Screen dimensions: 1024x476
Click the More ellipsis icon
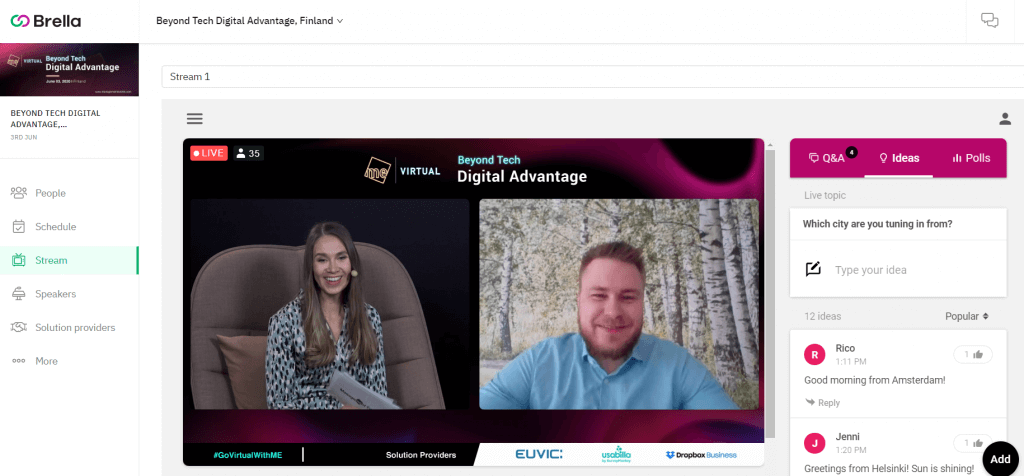pos(19,361)
